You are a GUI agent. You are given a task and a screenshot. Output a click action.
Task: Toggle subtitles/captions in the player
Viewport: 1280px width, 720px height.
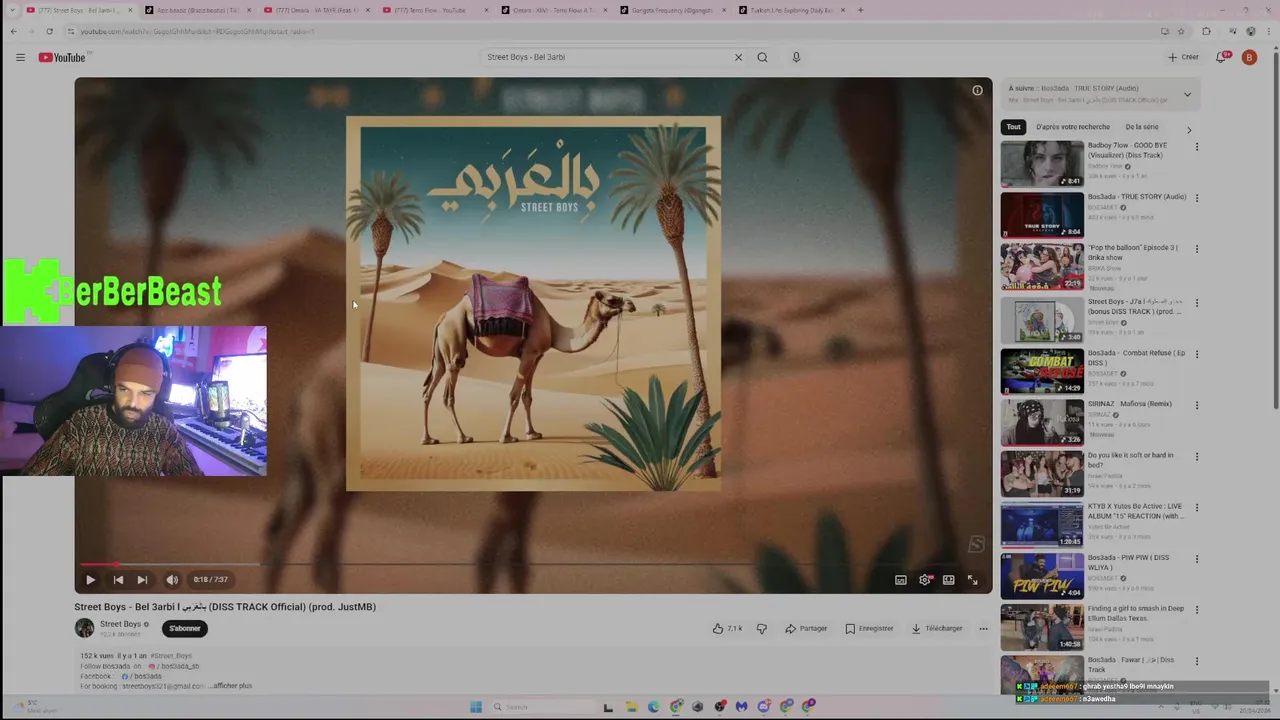point(900,579)
